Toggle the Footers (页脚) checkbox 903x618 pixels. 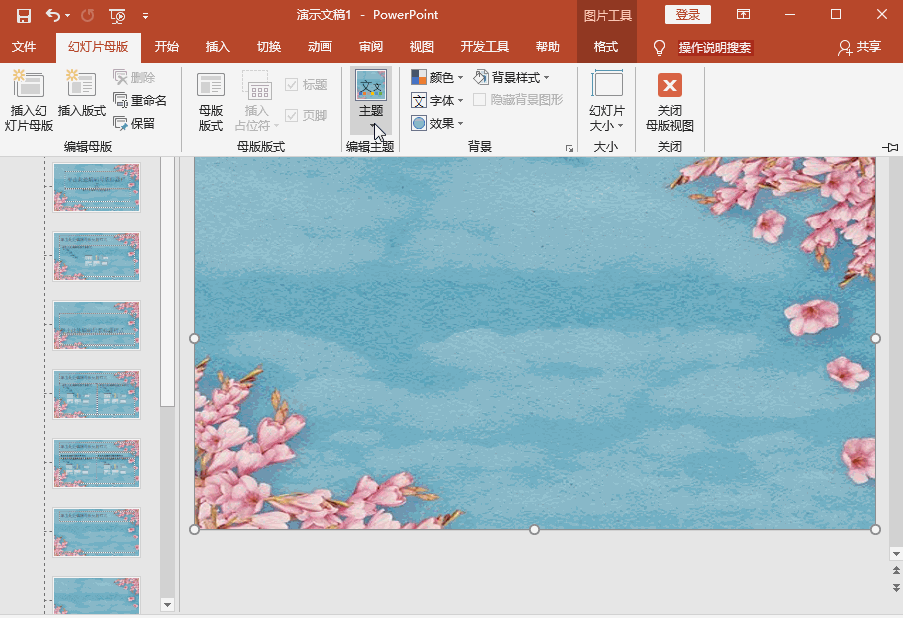click(x=291, y=115)
